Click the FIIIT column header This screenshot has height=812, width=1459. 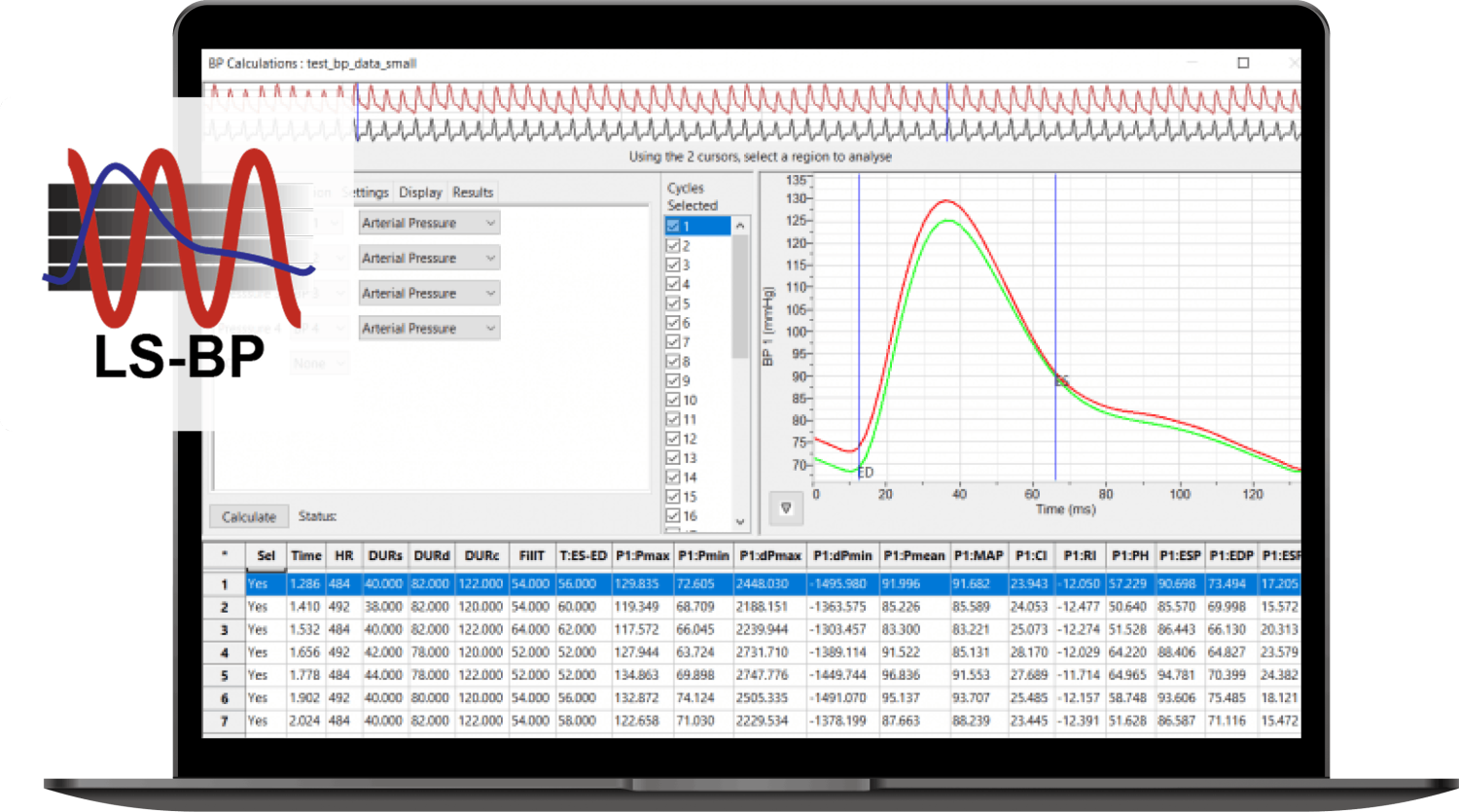coord(531,555)
